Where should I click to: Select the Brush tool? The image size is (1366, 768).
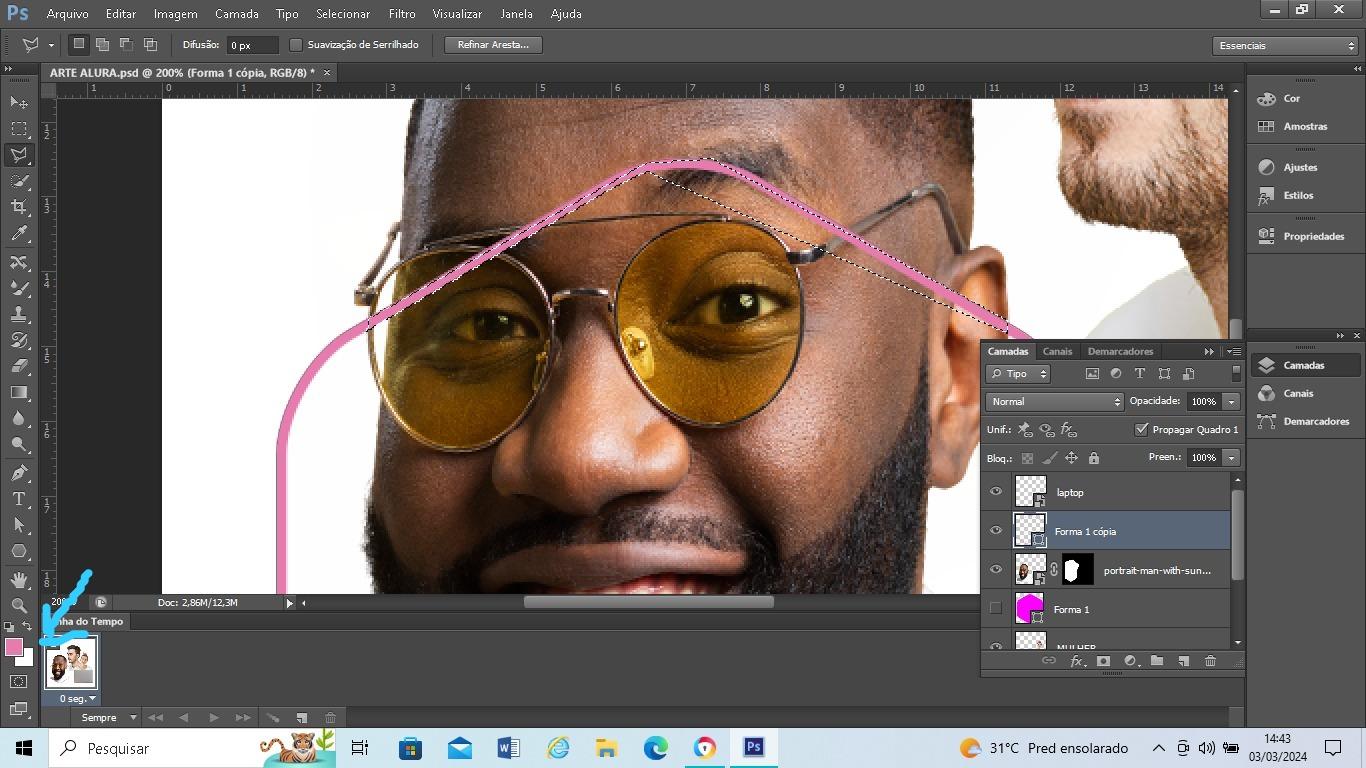(x=19, y=288)
